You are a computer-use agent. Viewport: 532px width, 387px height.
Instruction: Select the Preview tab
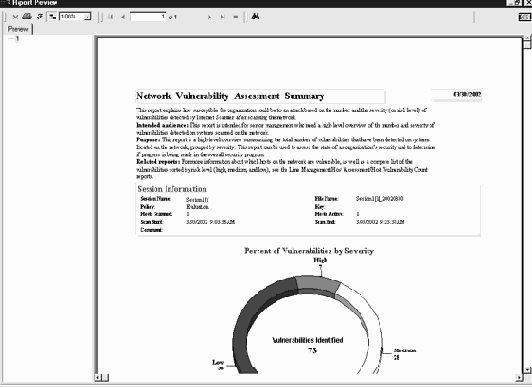point(18,29)
